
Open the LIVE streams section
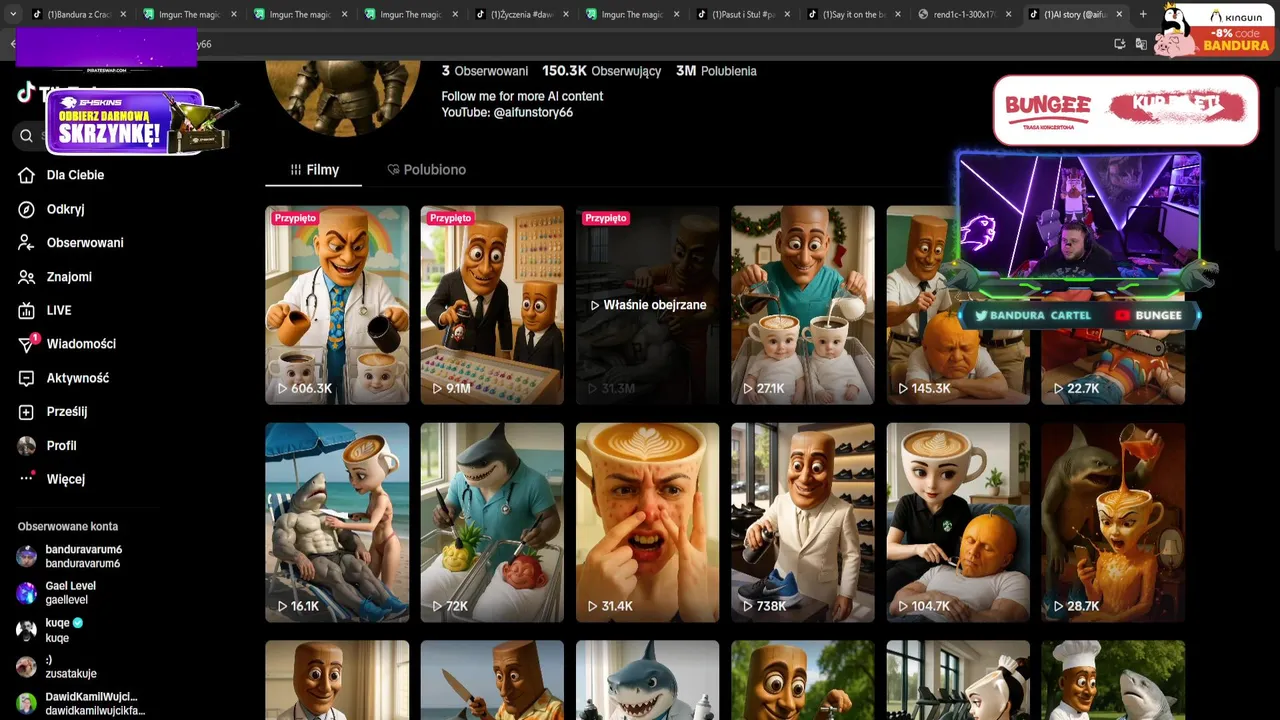tap(45, 310)
